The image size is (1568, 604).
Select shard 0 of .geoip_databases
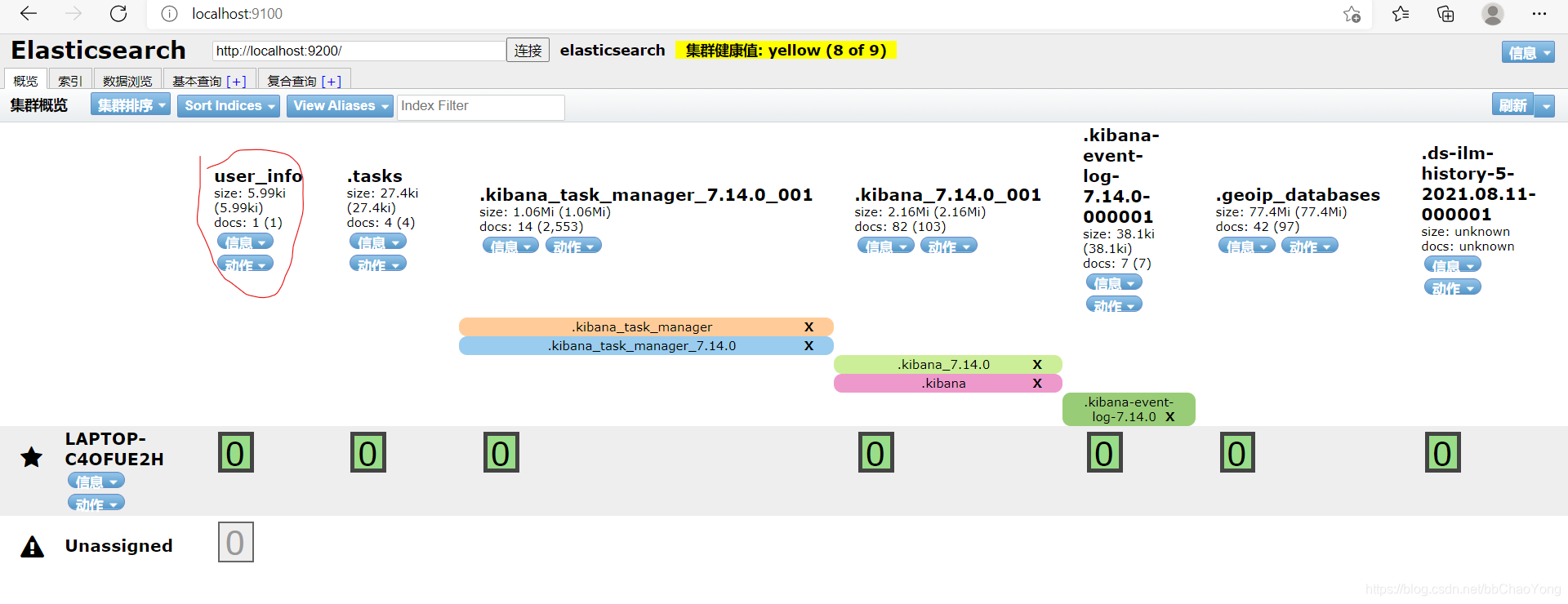click(1237, 453)
